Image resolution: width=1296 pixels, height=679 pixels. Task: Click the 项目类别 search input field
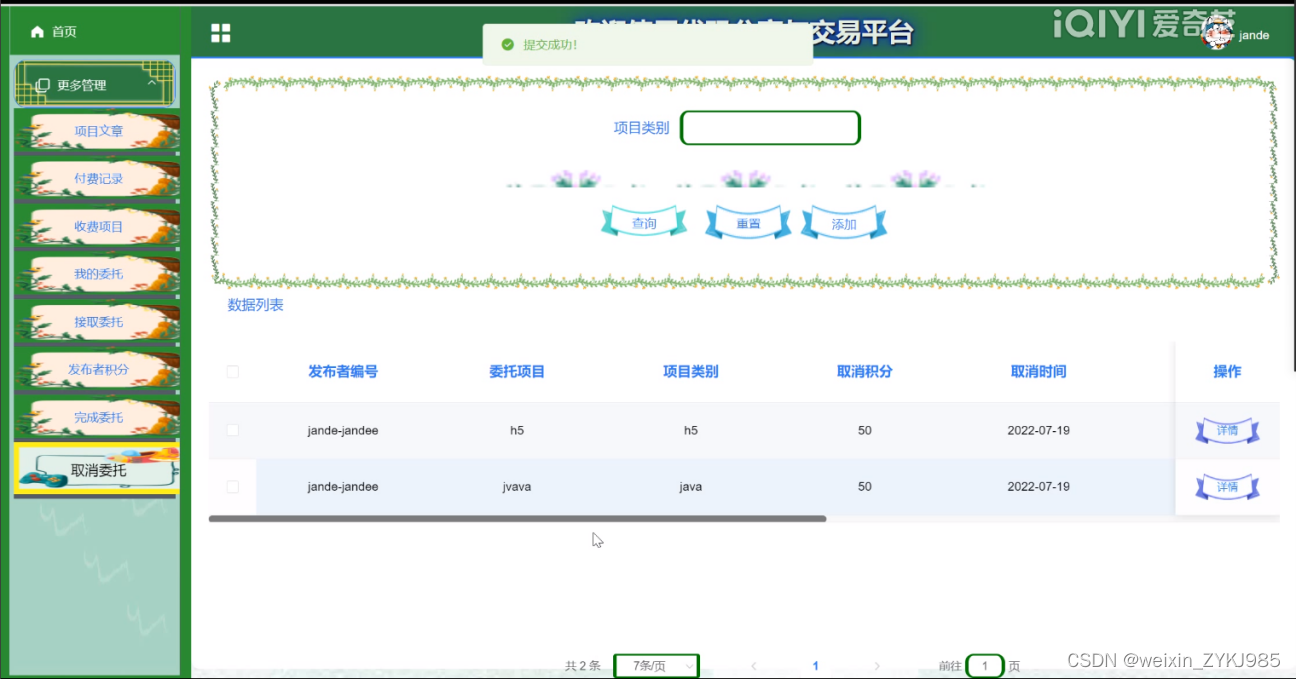click(770, 128)
